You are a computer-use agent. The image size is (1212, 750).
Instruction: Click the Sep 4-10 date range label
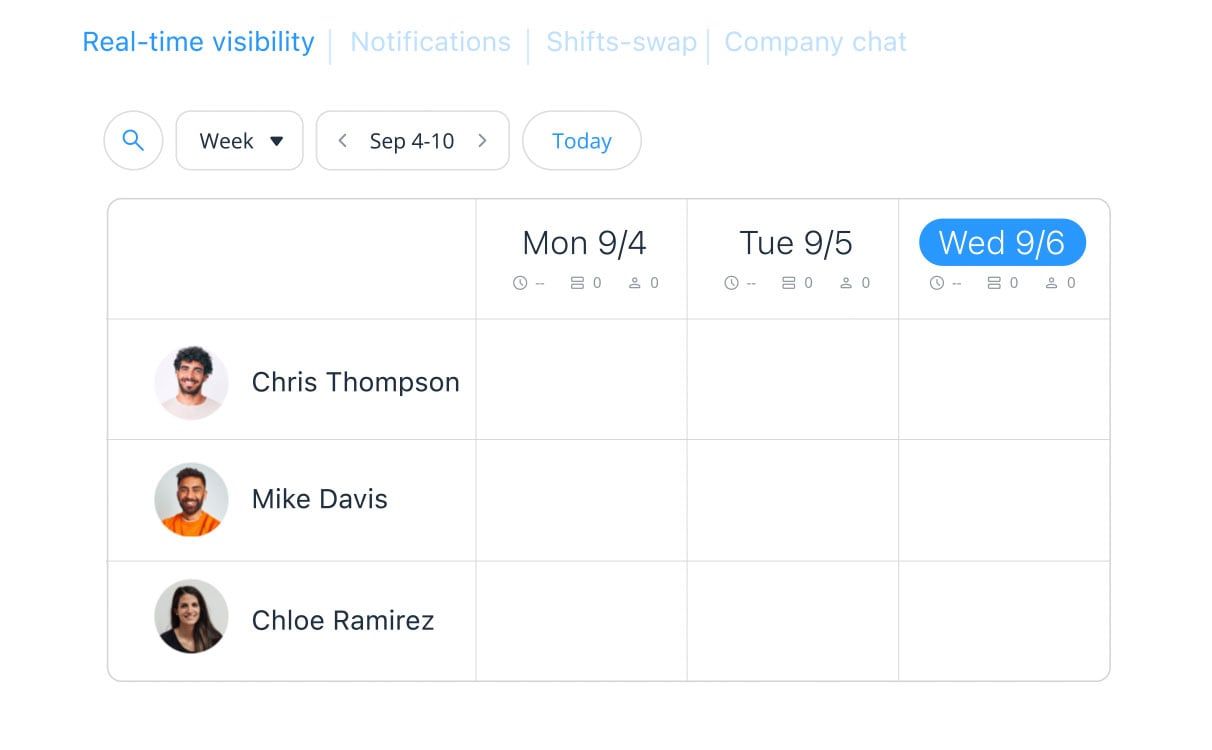pos(410,140)
